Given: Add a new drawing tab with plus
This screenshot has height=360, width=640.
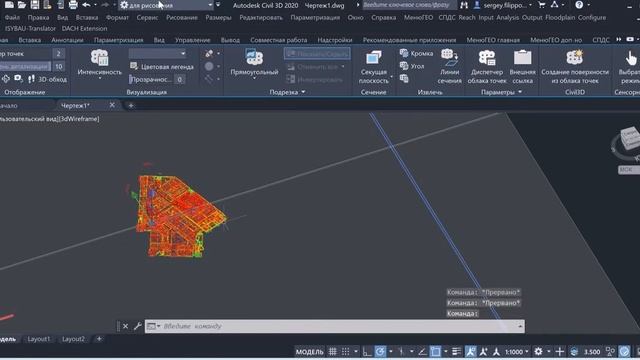Looking at the screenshot, I should (x=131, y=105).
